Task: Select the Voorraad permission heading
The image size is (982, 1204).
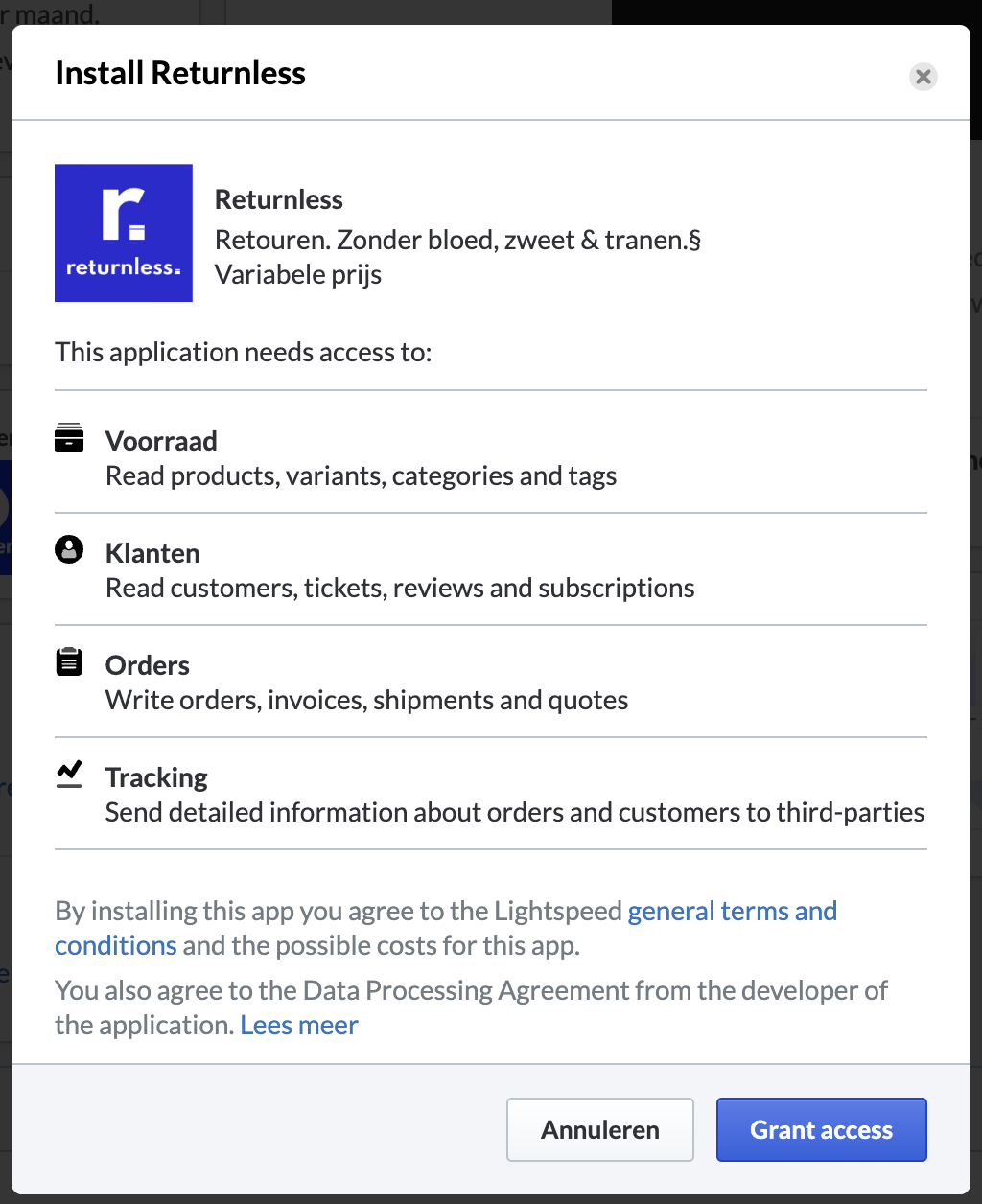Action: coord(161,441)
